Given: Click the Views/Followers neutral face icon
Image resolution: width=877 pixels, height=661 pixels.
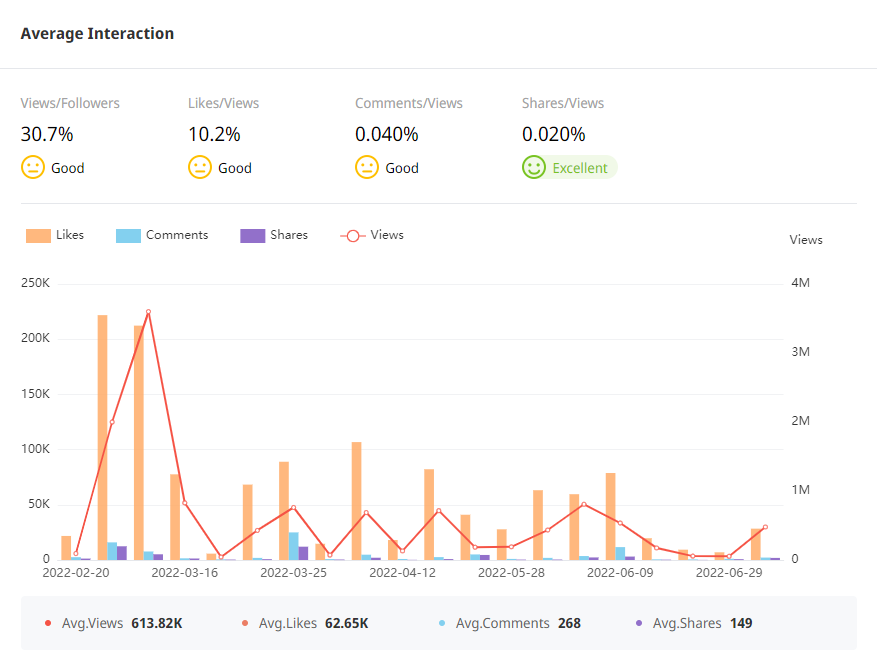Looking at the screenshot, I should click(x=33, y=167).
